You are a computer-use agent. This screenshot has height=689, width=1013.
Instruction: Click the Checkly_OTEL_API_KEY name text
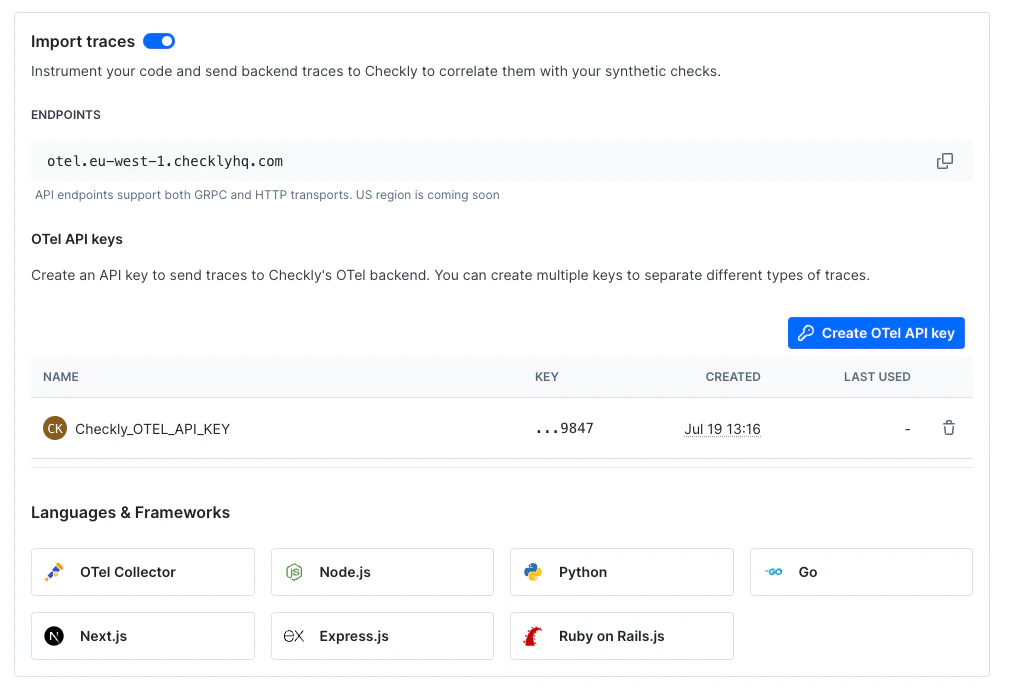point(152,429)
